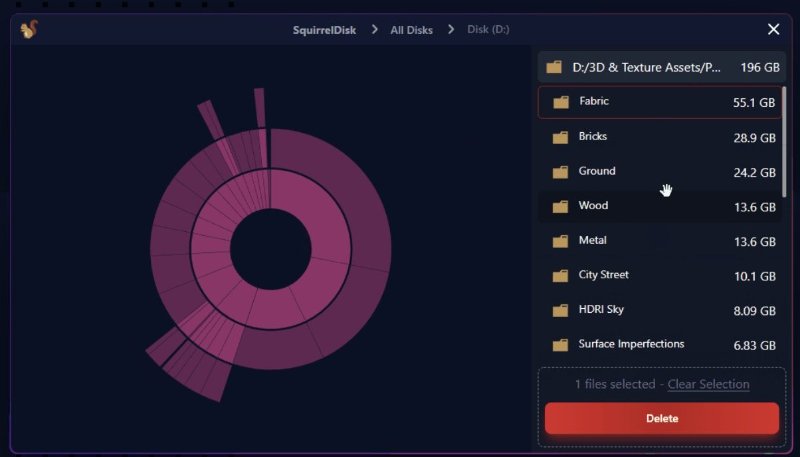
Task: Click the '1 files selected' status text
Action: (615, 384)
